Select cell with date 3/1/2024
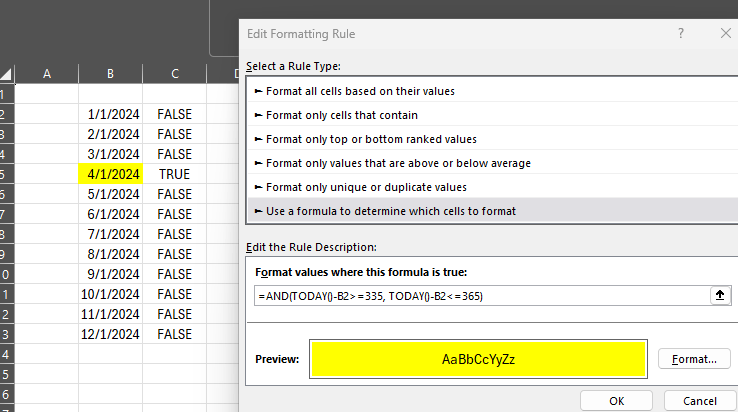 [111, 154]
